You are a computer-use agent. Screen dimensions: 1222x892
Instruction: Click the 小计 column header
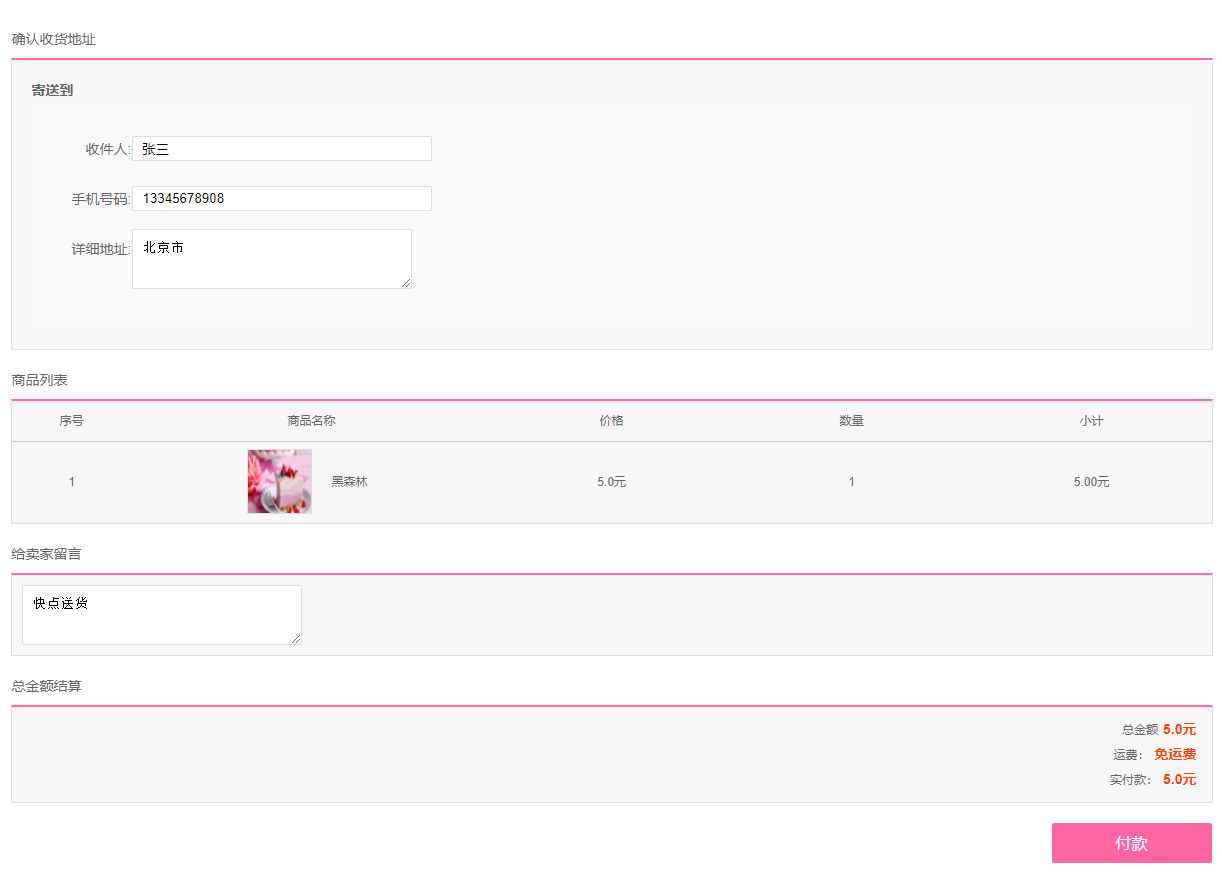1092,421
